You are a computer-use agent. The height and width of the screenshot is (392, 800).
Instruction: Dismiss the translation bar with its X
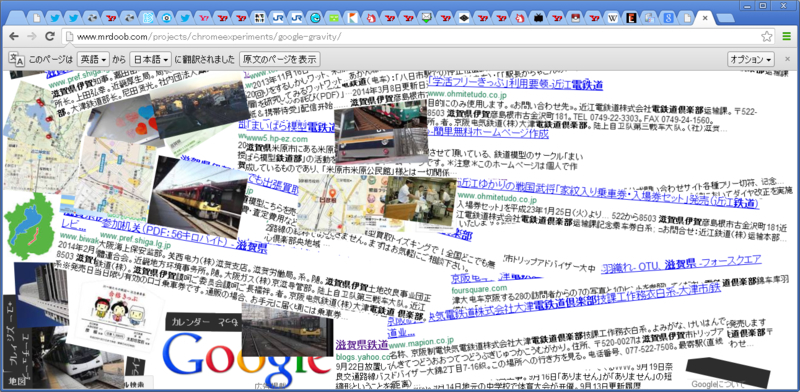(787, 59)
